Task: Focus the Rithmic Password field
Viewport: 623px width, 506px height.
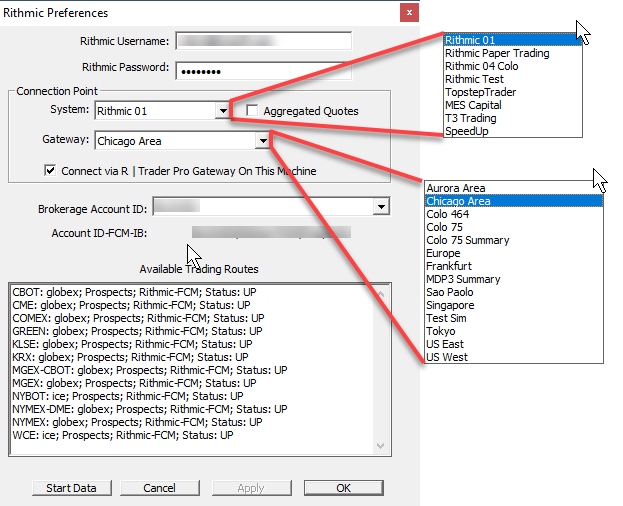Action: point(263,71)
